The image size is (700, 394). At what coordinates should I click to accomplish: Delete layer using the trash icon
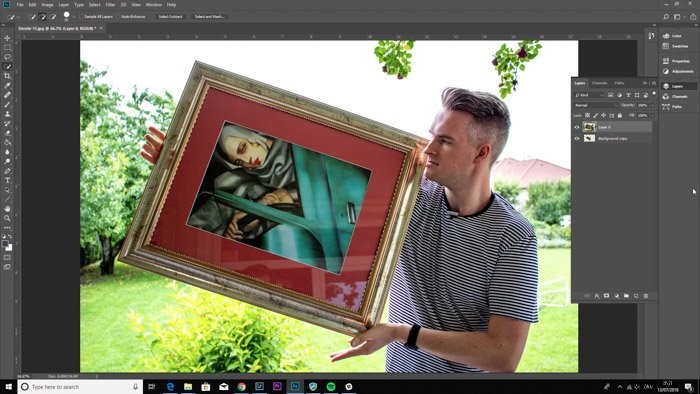[x=646, y=296]
